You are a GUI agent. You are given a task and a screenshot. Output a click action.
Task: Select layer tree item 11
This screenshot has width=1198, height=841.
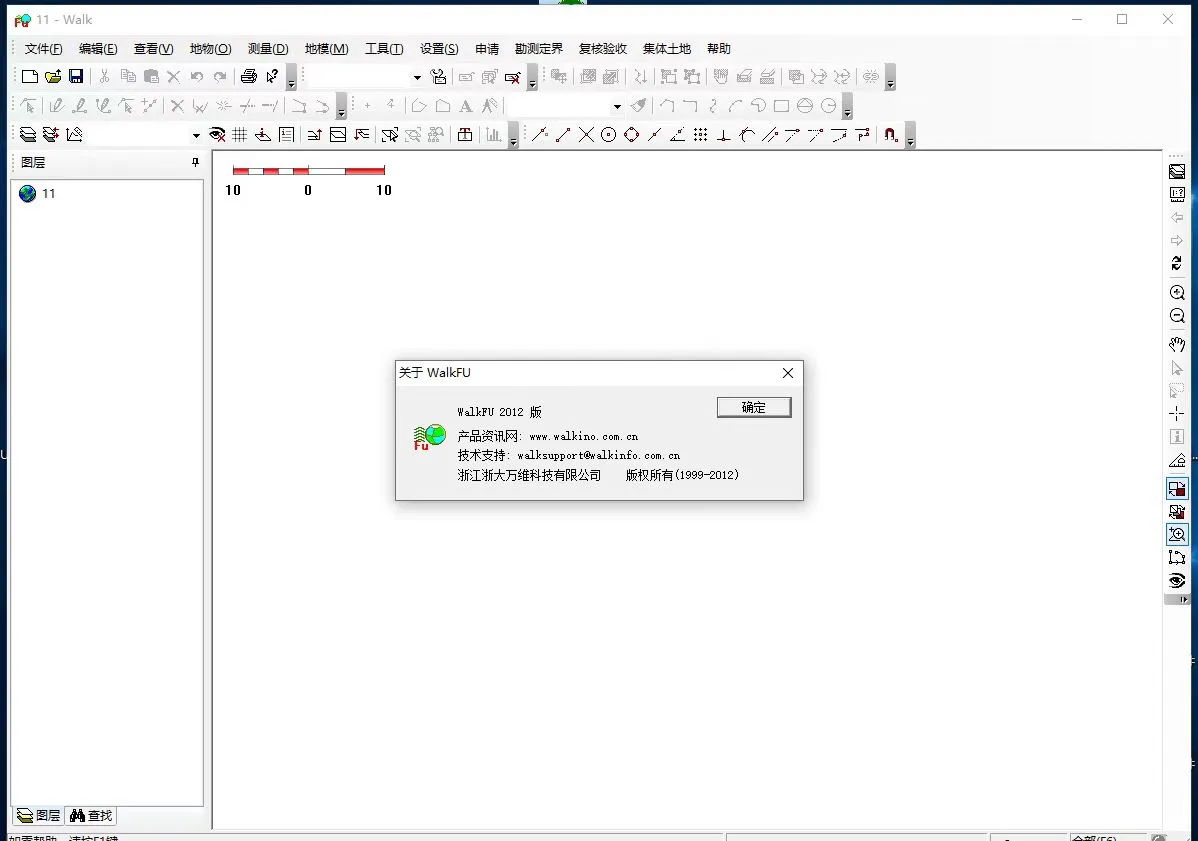pos(48,194)
